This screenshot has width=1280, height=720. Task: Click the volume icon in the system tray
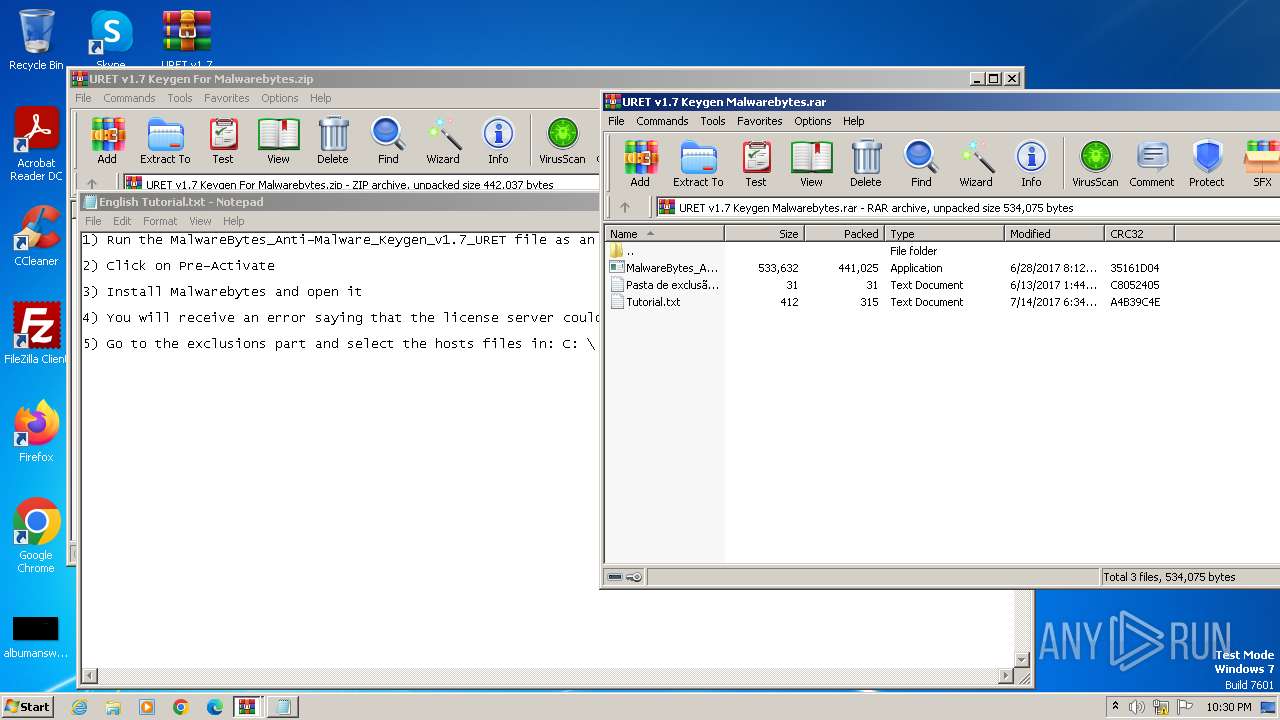[x=1137, y=707]
